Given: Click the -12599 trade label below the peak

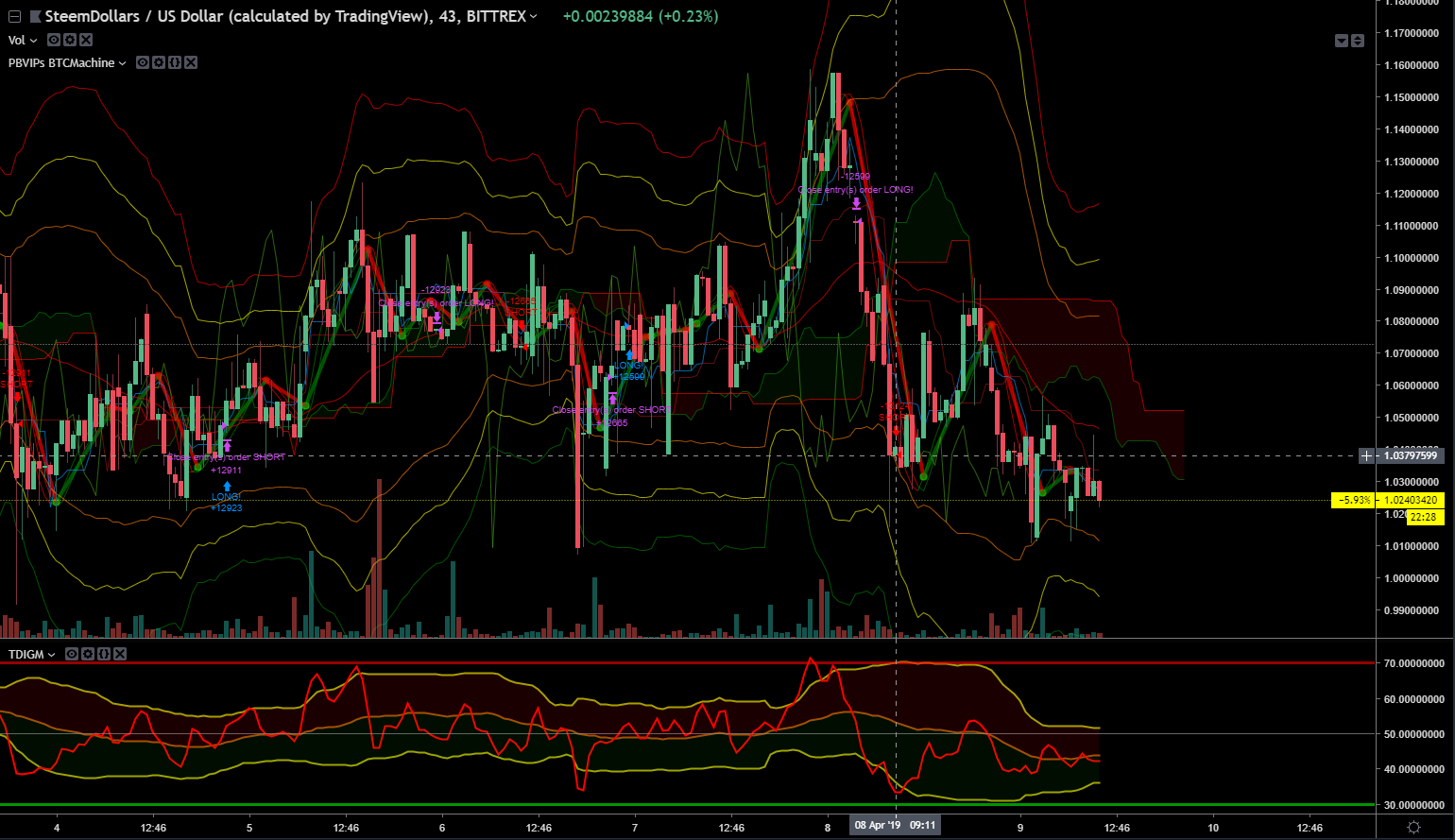Looking at the screenshot, I should pyautogui.click(x=855, y=177).
